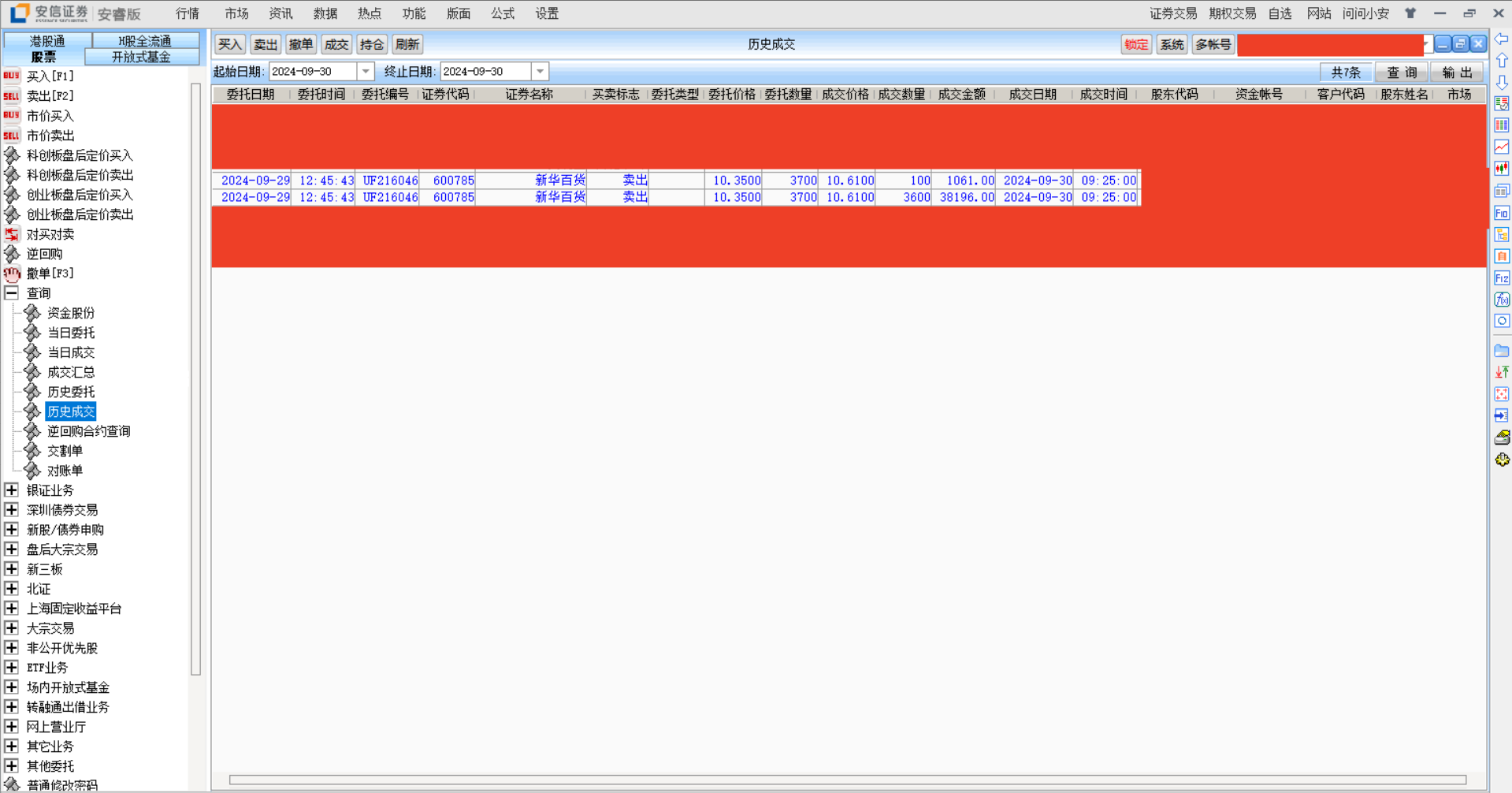1512x793 pixels.
Task: Click the horizontal scrollbar at bottom
Action: (847, 780)
